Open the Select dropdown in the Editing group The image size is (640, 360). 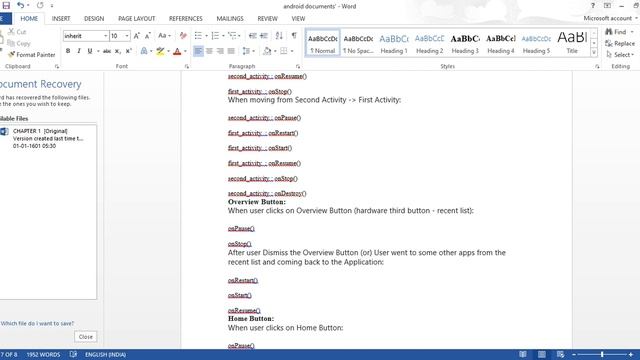pos(620,55)
